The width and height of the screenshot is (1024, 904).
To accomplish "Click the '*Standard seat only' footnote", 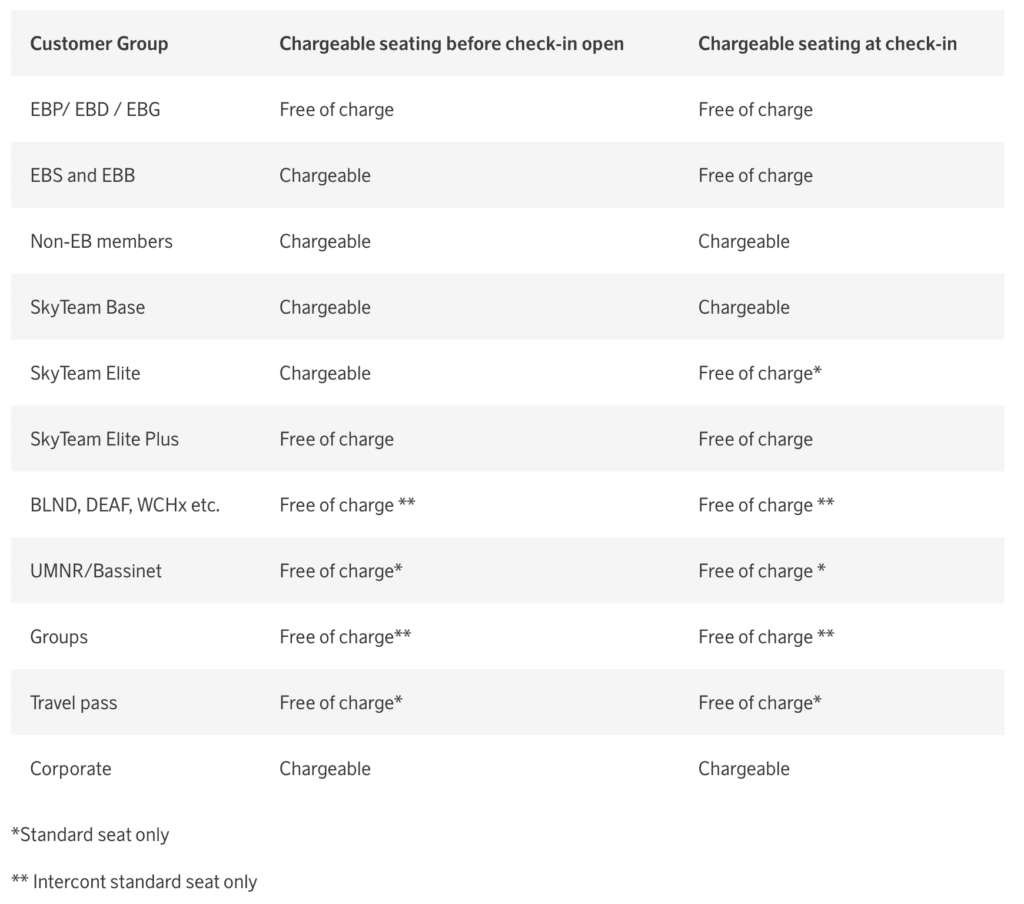I will tap(90, 834).
